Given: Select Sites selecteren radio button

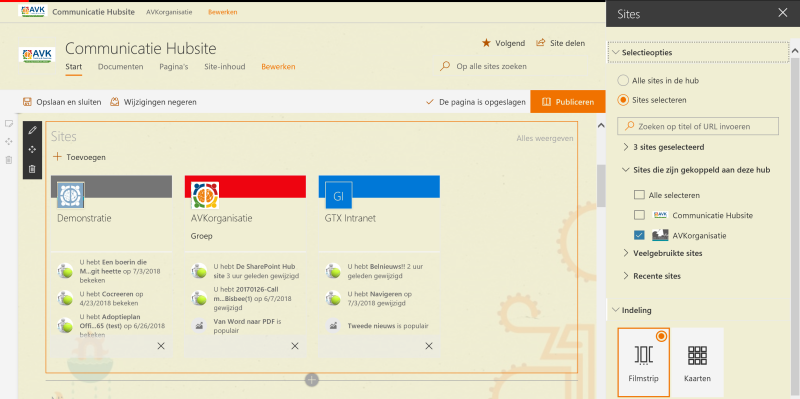Looking at the screenshot, I should tap(623, 100).
